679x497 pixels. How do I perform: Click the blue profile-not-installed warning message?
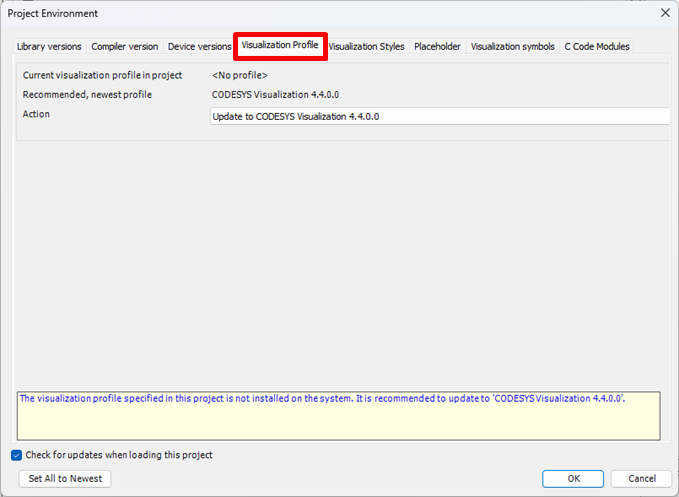pyautogui.click(x=323, y=399)
